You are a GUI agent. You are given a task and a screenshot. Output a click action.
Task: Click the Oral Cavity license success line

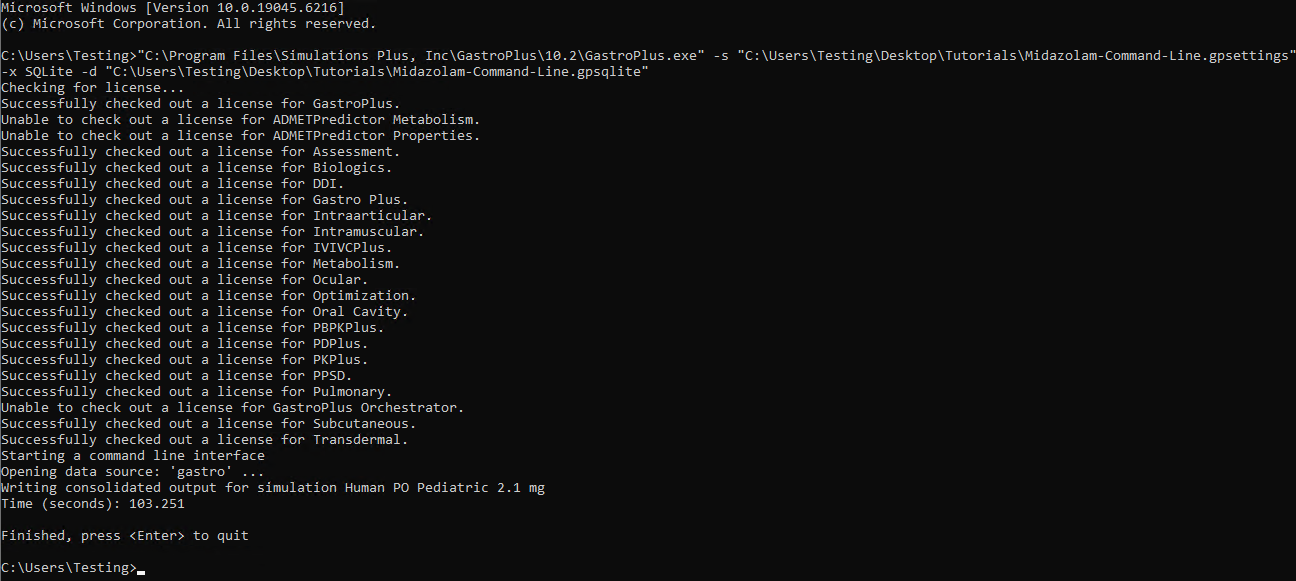click(205, 312)
